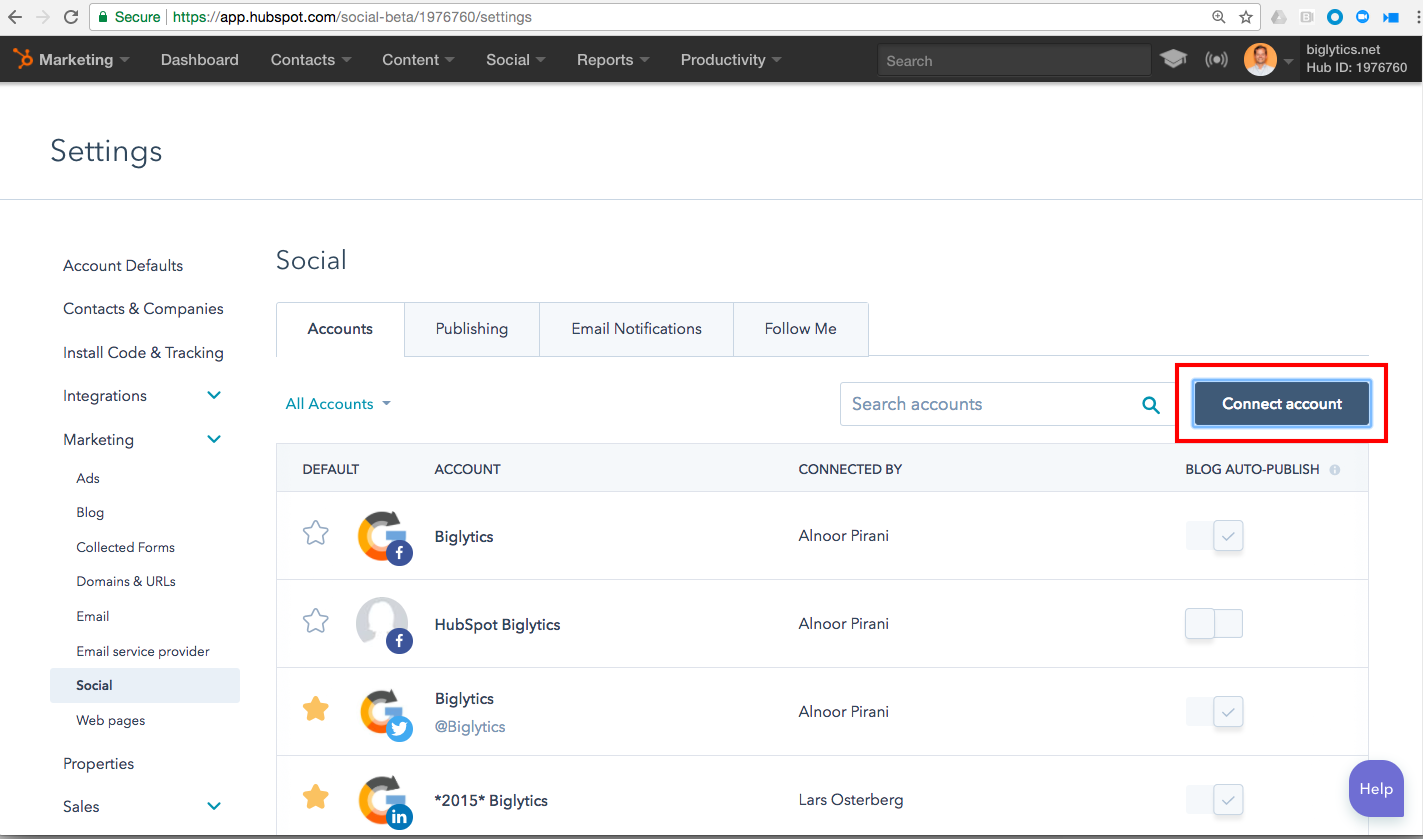This screenshot has height=839, width=1423.
Task: Click the Connect account button
Action: point(1282,404)
